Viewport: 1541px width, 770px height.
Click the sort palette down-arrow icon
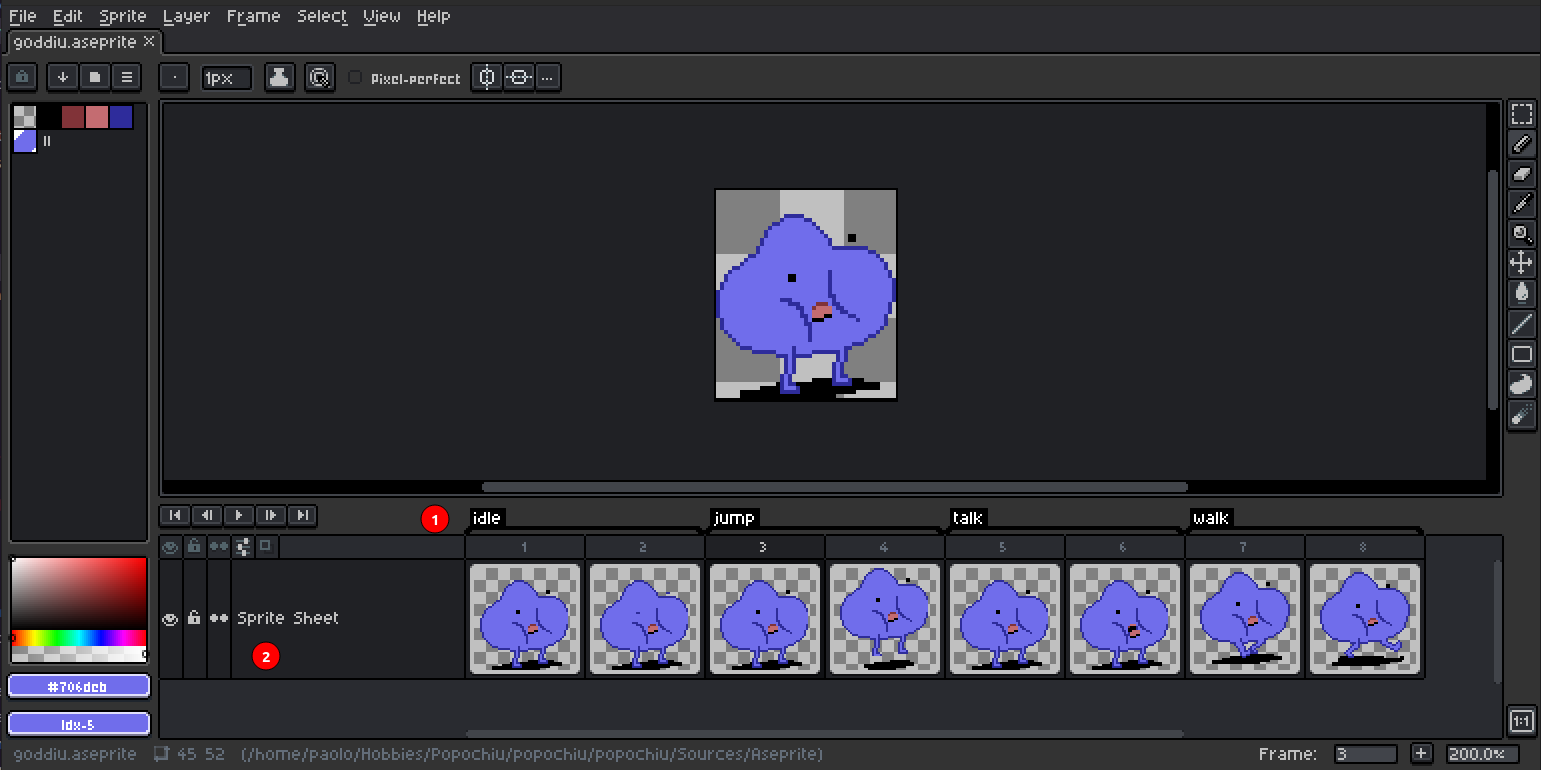[63, 77]
